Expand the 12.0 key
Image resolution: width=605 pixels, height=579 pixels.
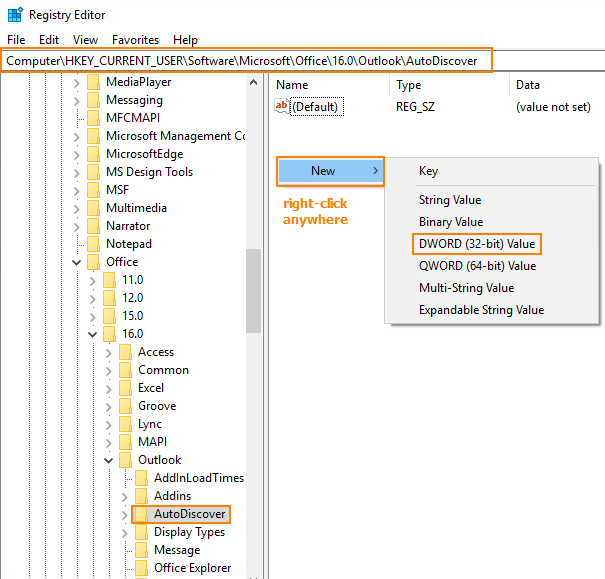coord(93,299)
